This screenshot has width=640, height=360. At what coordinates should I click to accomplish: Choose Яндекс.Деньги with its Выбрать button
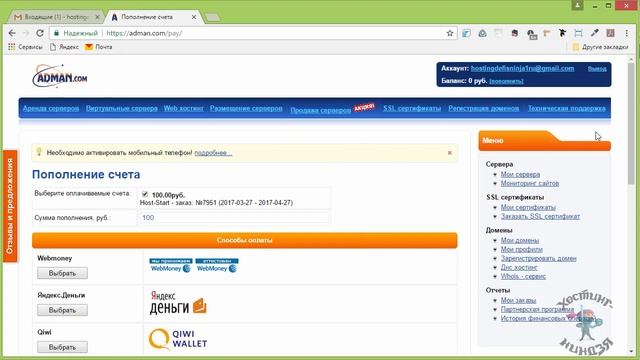(62, 310)
